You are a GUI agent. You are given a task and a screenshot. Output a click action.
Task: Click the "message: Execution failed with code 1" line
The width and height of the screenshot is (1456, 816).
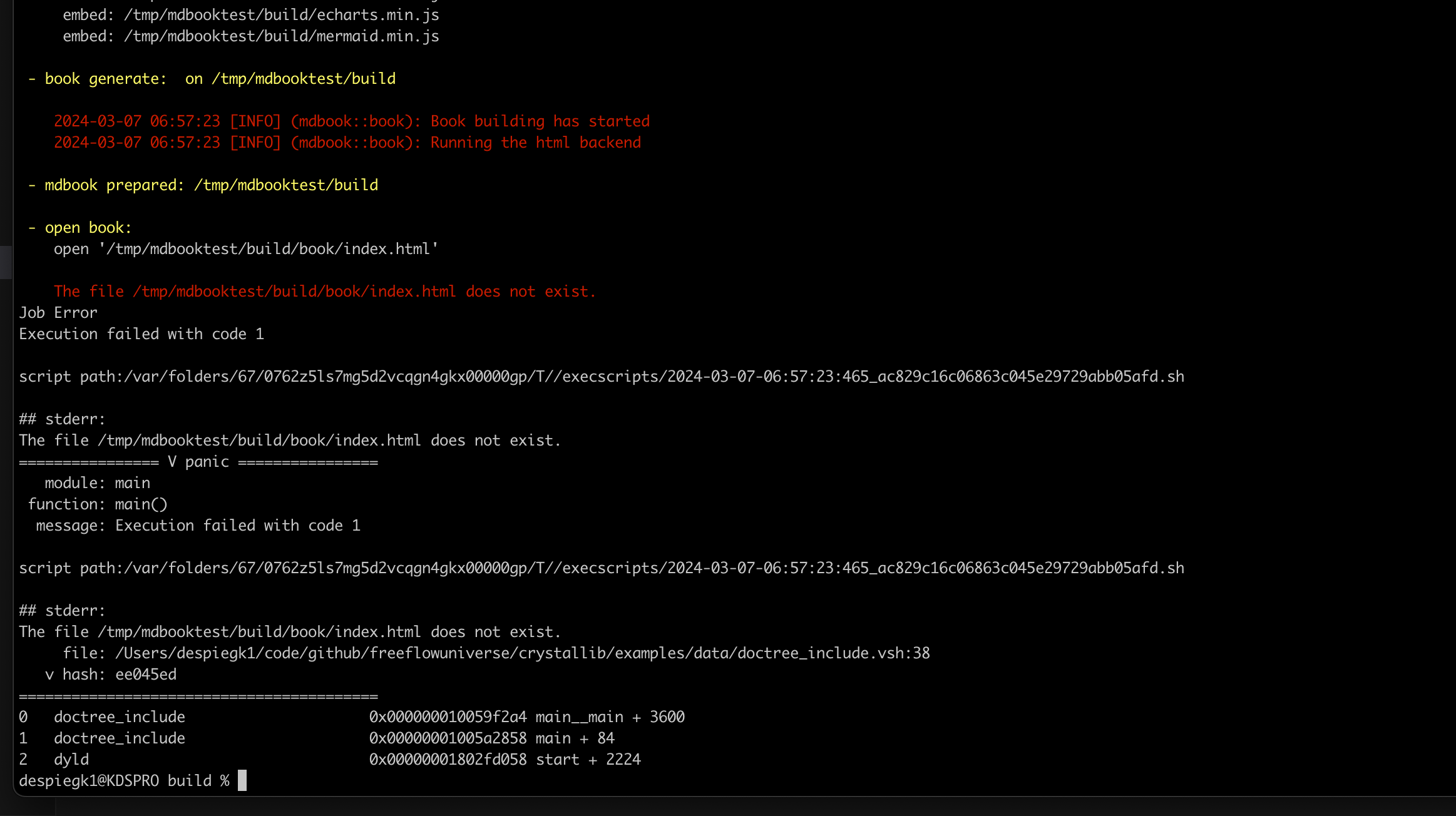(x=198, y=526)
